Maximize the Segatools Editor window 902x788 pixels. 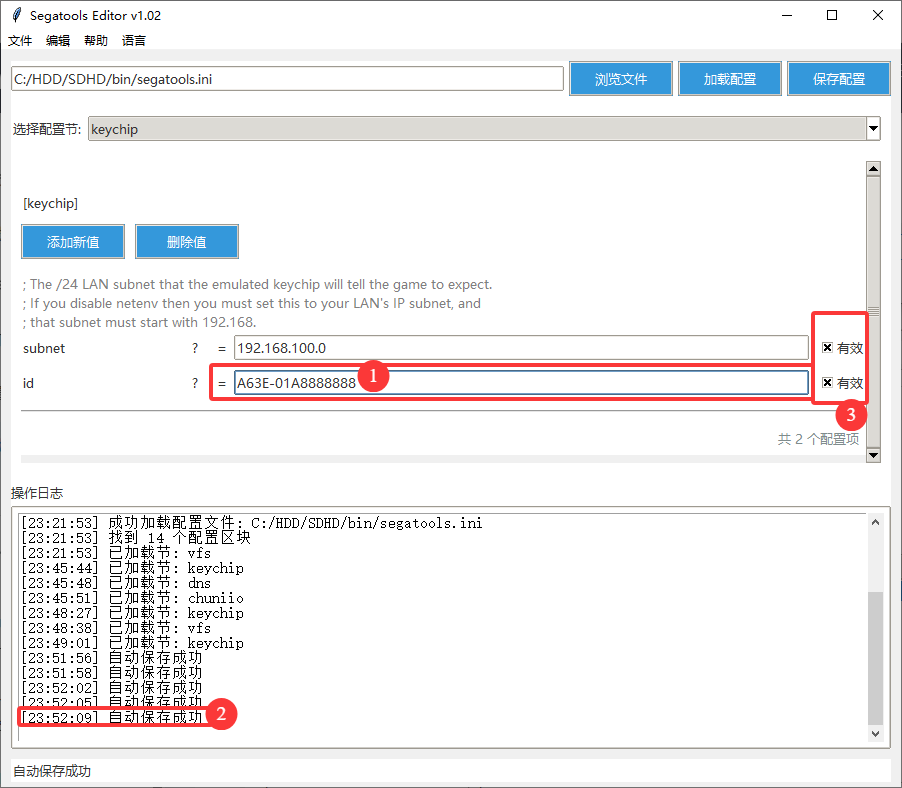[832, 16]
